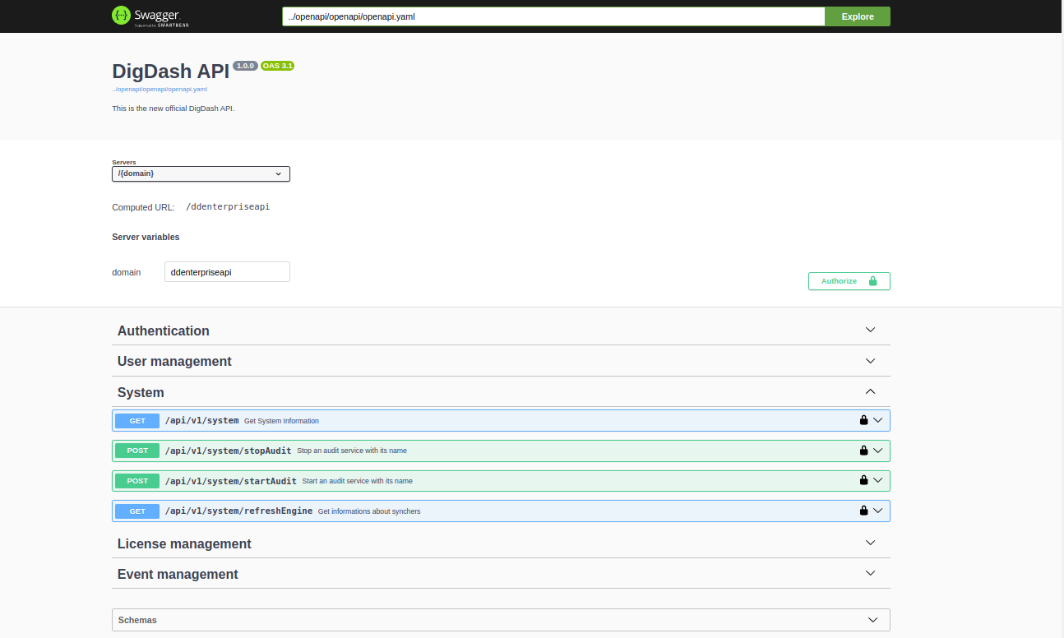Viewport: 1064px width, 638px height.
Task: Click the Swagger logo icon
Action: 121,16
